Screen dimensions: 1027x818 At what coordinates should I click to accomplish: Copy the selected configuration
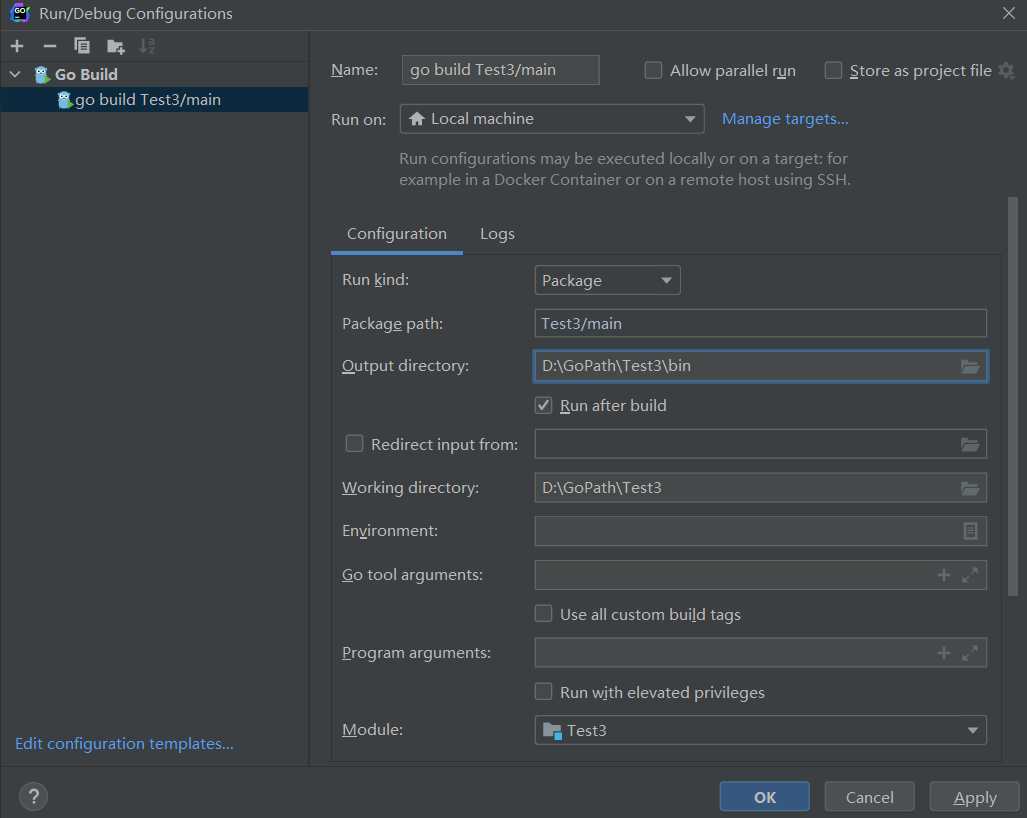(82, 46)
